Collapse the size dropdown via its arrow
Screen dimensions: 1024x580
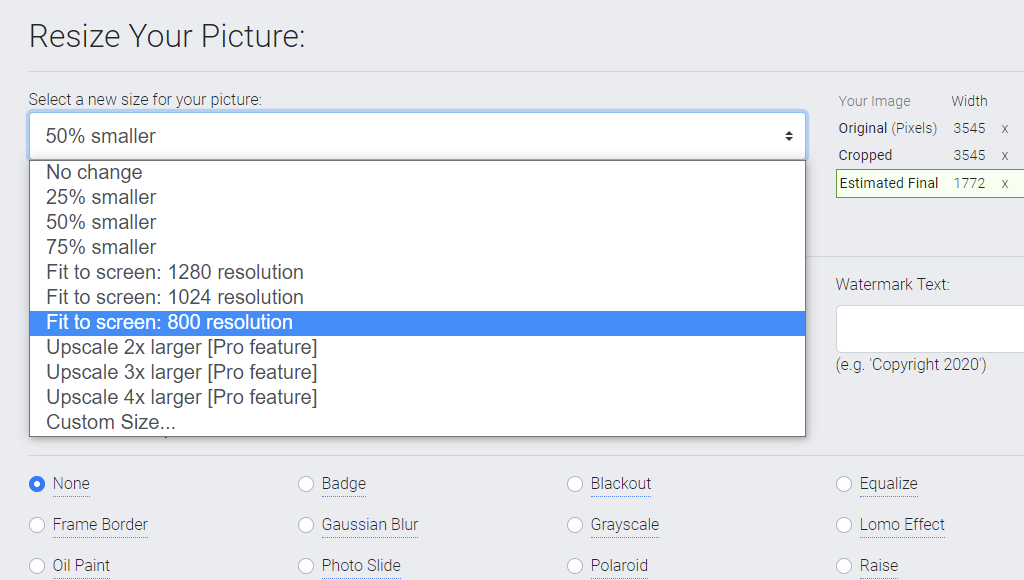789,136
